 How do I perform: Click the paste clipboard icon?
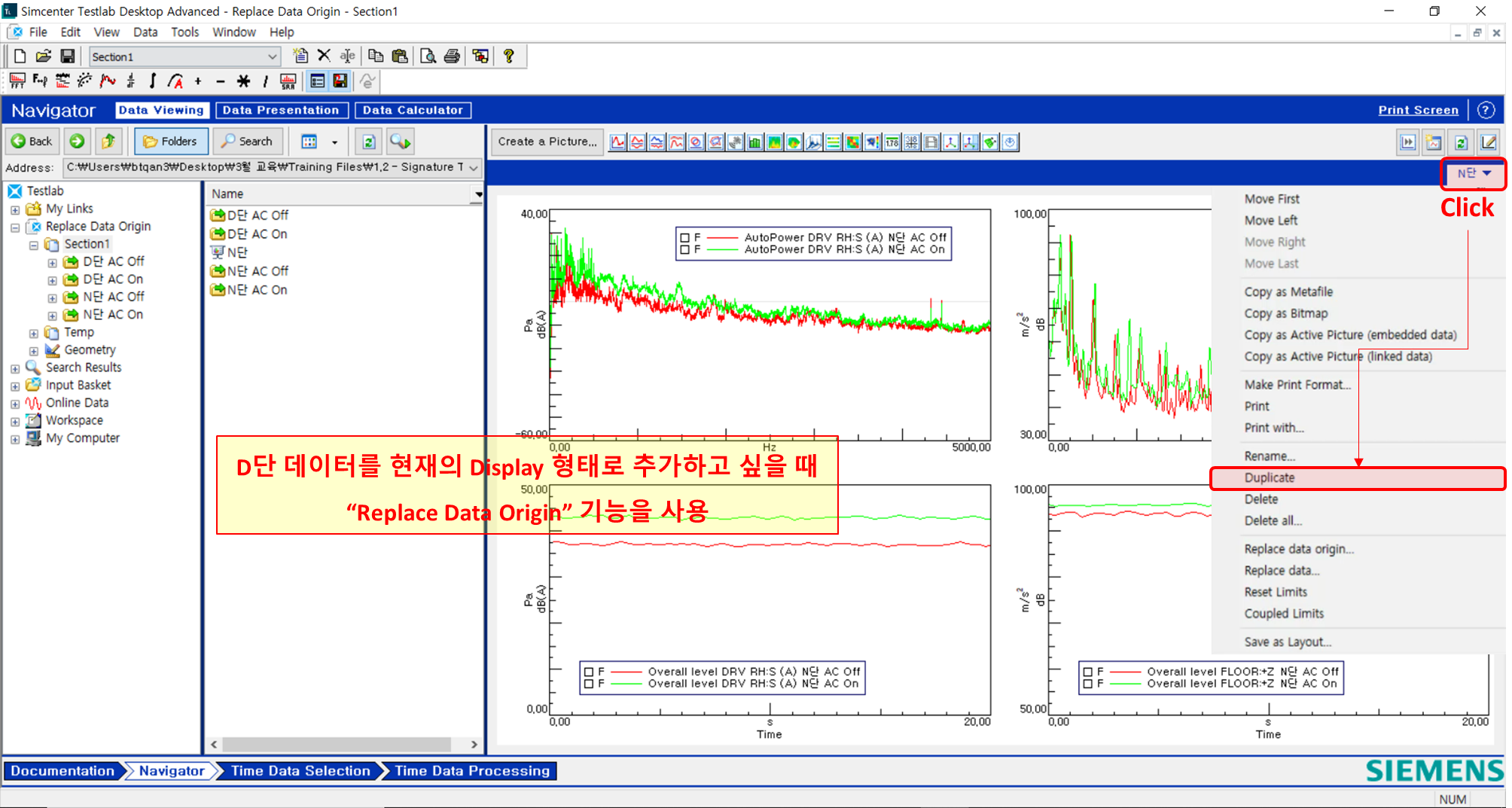click(x=400, y=56)
